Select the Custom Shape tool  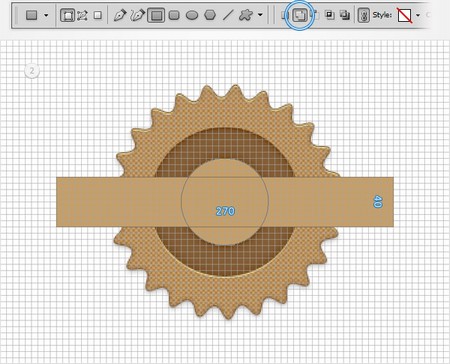[x=246, y=15]
